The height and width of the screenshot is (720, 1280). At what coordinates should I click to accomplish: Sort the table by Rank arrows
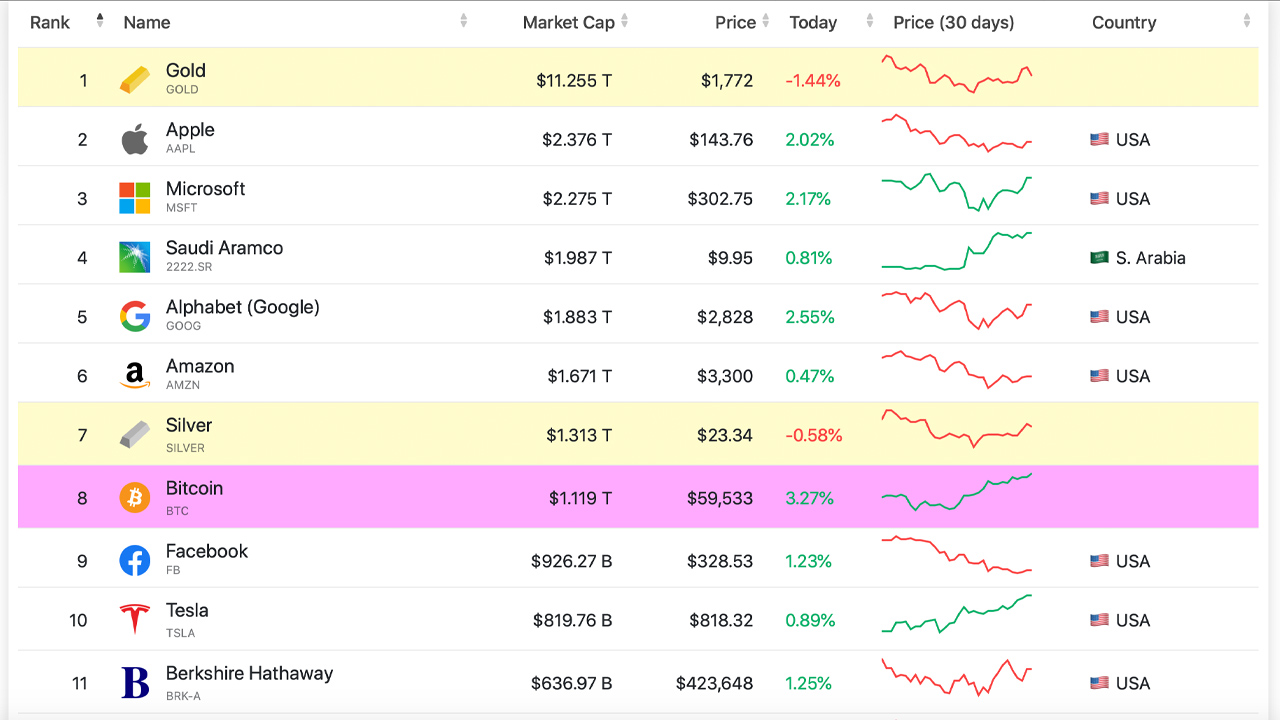coord(100,21)
